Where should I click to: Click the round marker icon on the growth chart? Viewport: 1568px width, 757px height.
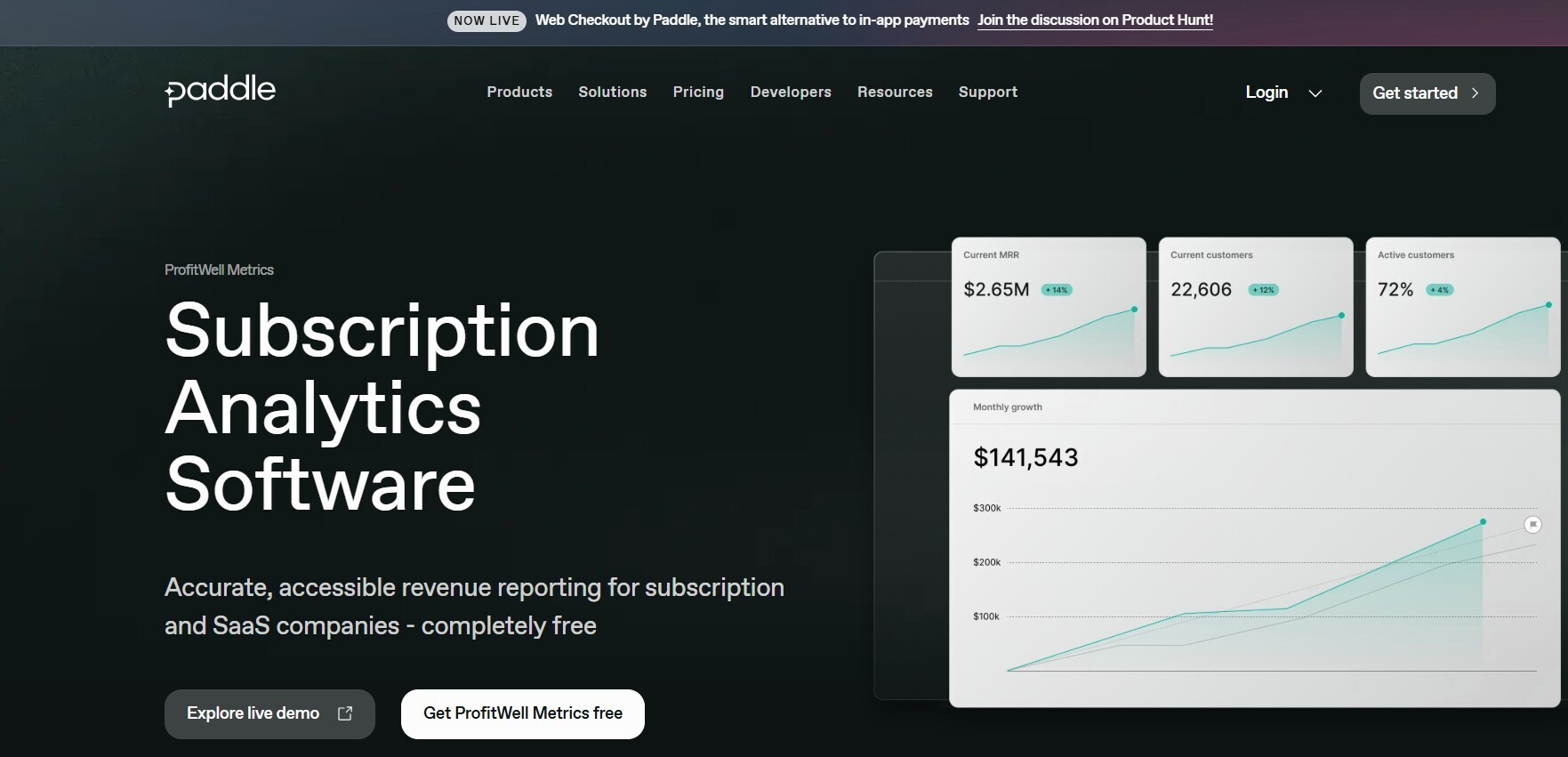tap(1532, 525)
